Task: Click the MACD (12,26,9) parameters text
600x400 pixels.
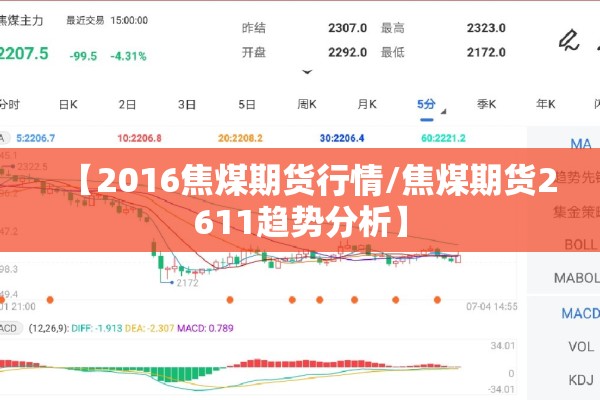Action: point(49,328)
